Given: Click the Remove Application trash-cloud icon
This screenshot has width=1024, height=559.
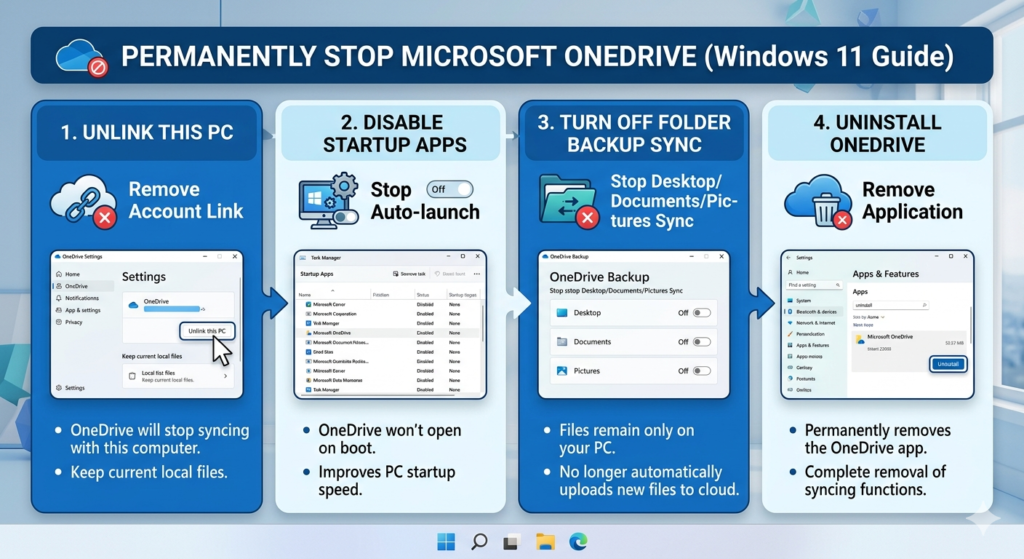Looking at the screenshot, I should coord(818,201).
